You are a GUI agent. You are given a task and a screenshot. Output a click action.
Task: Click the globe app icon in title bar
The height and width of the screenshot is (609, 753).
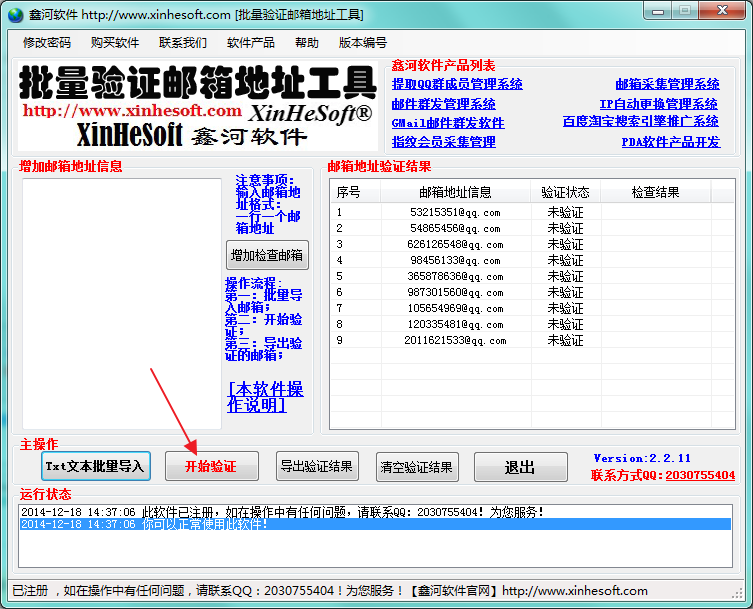(15, 15)
